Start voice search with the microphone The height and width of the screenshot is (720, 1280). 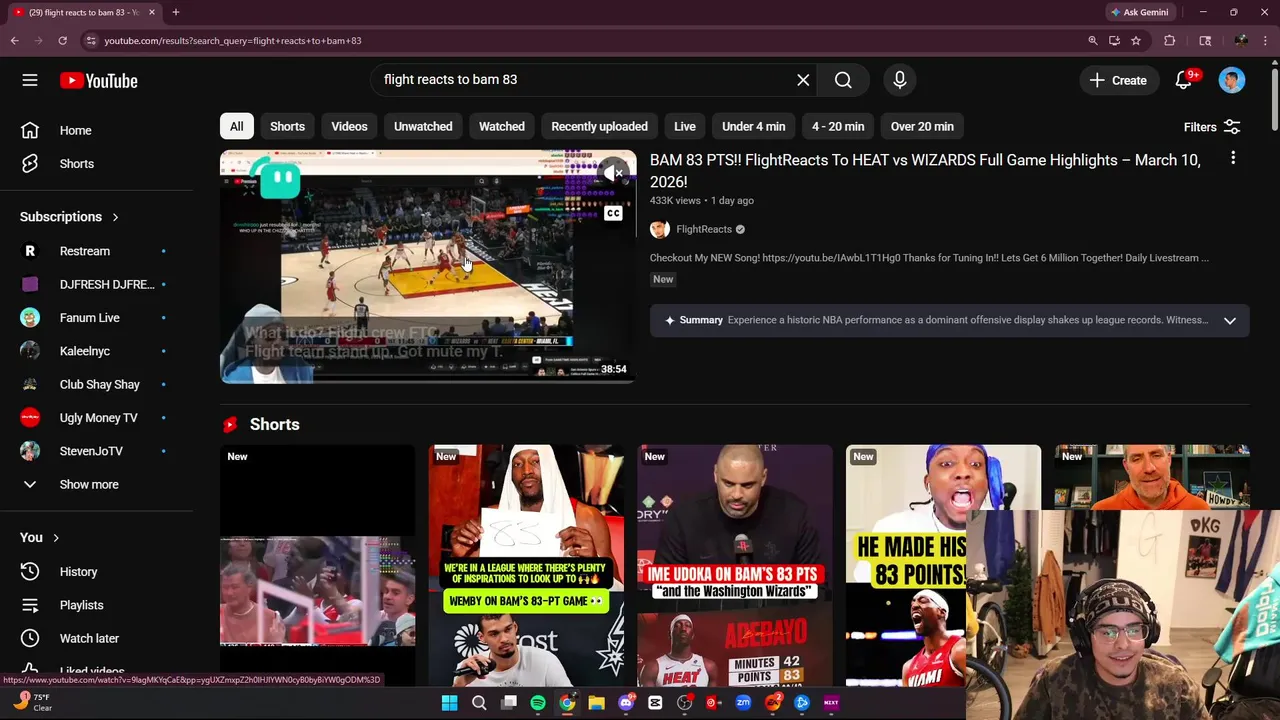899,80
